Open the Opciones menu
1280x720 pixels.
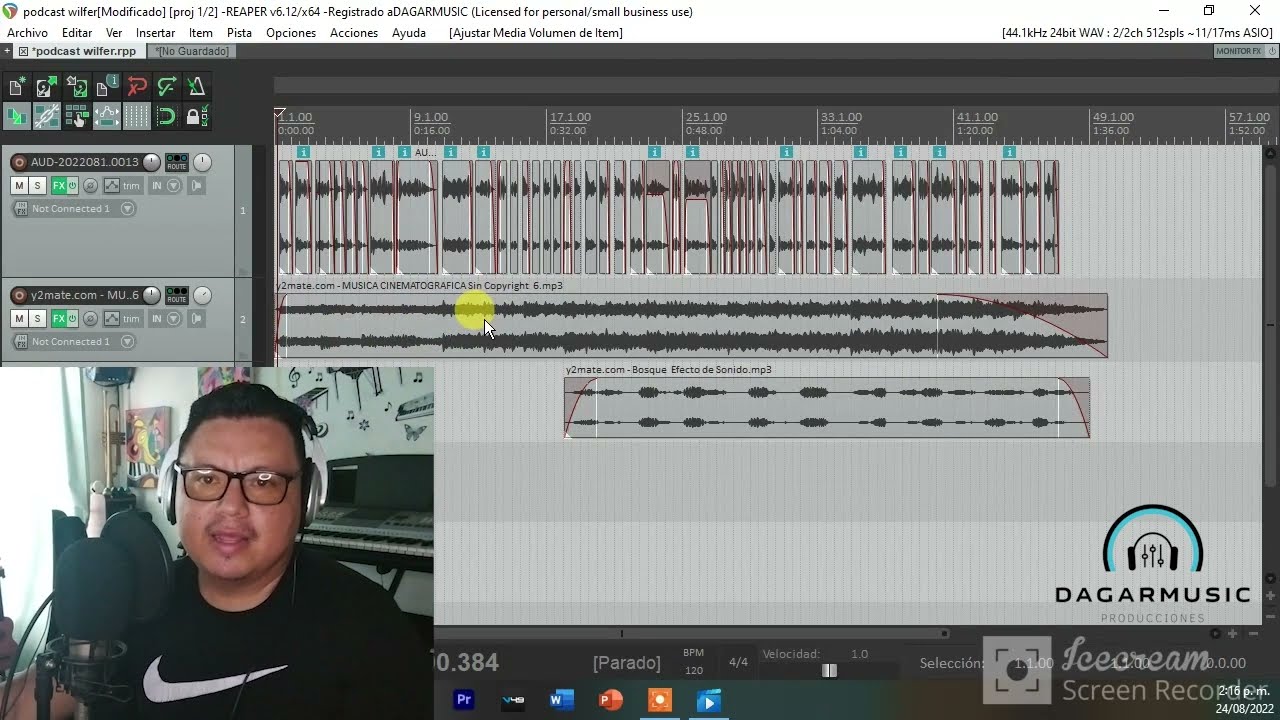291,33
